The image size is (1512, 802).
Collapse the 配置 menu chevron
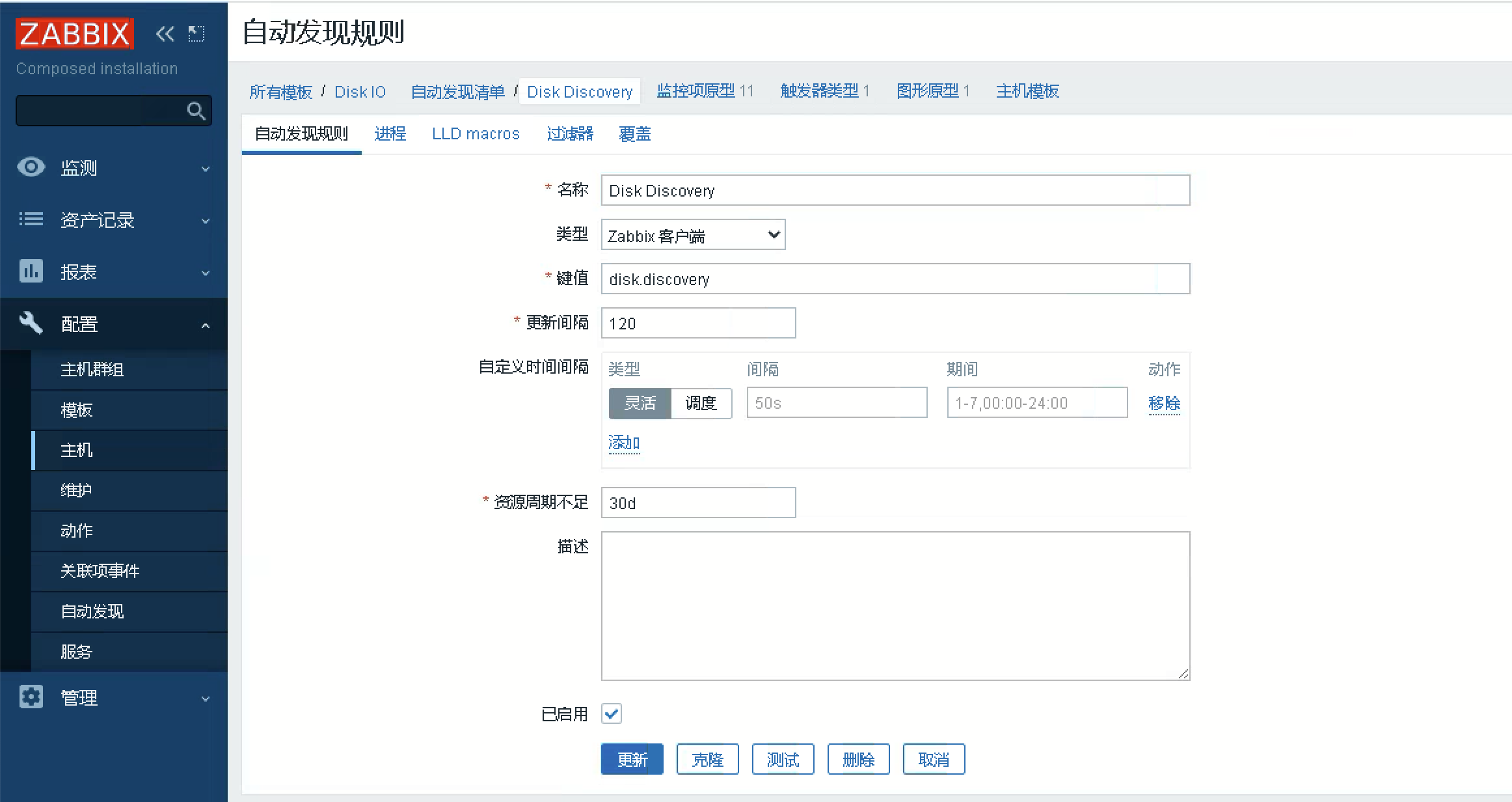click(x=206, y=325)
